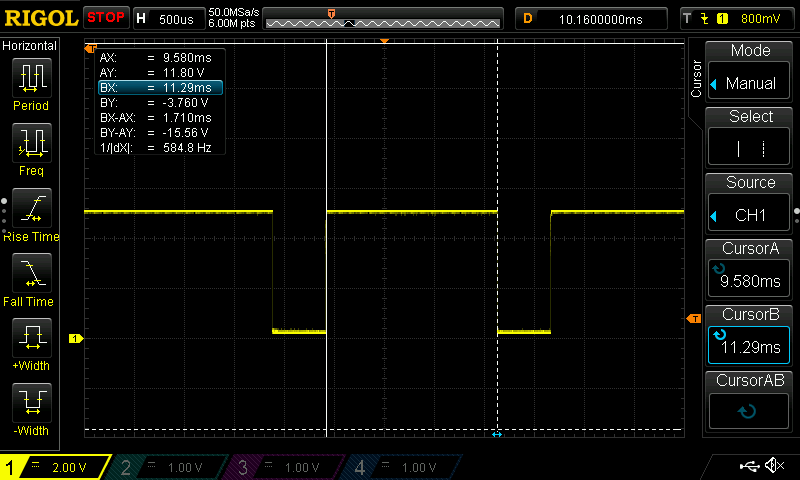Viewport: 800px width, 480px height.
Task: Click the red STOP status button
Action: [106, 18]
